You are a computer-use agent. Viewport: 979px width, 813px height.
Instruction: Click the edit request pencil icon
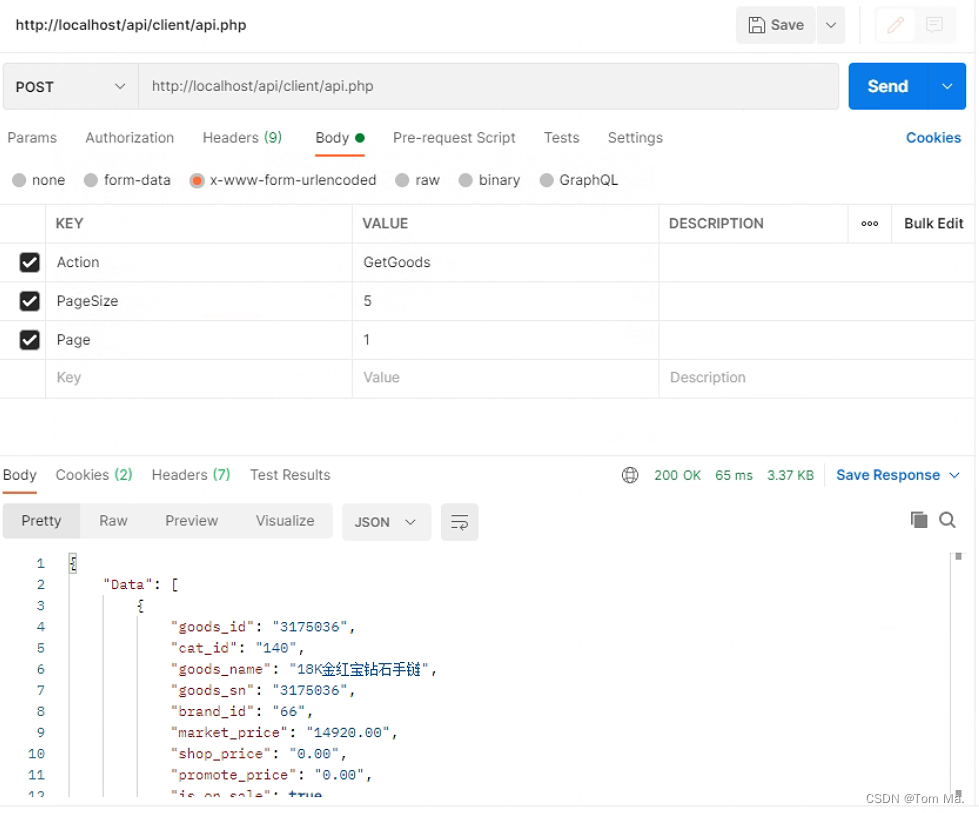895,24
